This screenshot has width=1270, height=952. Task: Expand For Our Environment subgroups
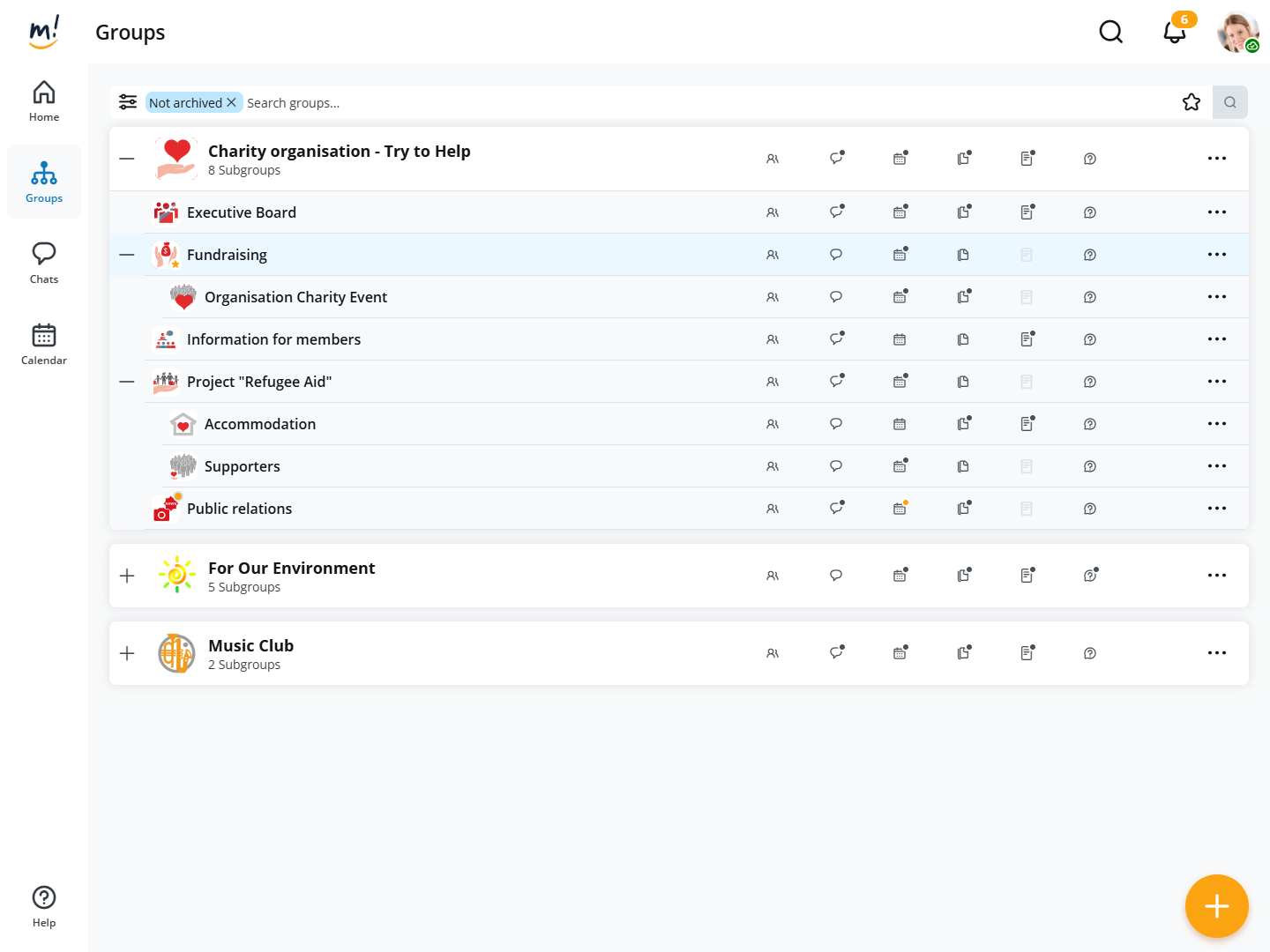point(127,576)
